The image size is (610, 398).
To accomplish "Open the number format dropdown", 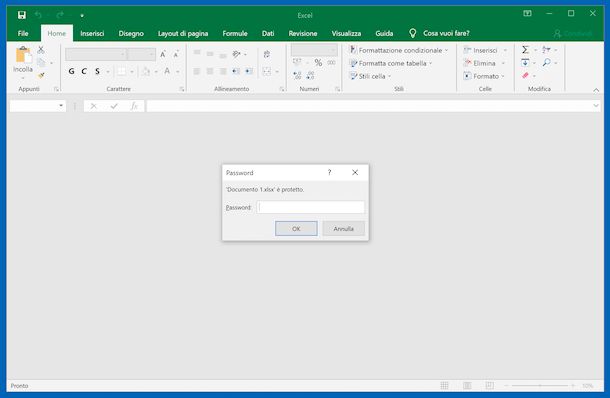I will tap(314, 50).
